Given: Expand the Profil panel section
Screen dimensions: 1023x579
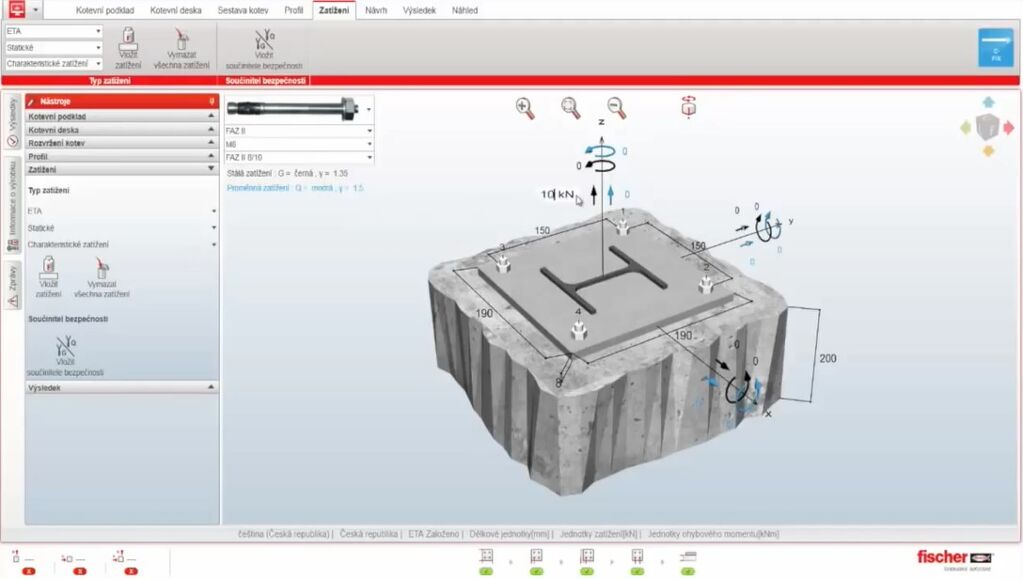Looking at the screenshot, I should coord(121,157).
